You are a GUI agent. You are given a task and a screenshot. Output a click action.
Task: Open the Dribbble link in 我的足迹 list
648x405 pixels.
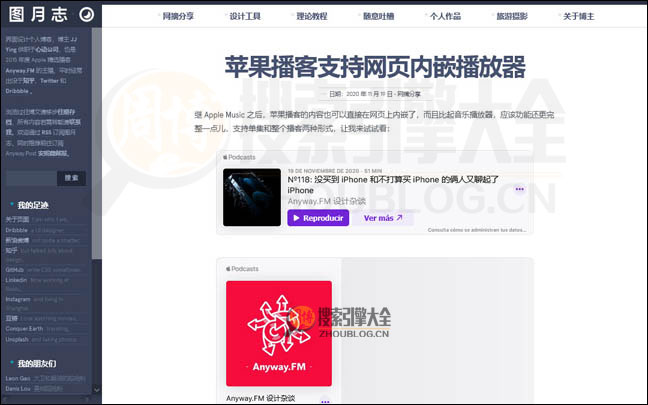coord(17,230)
